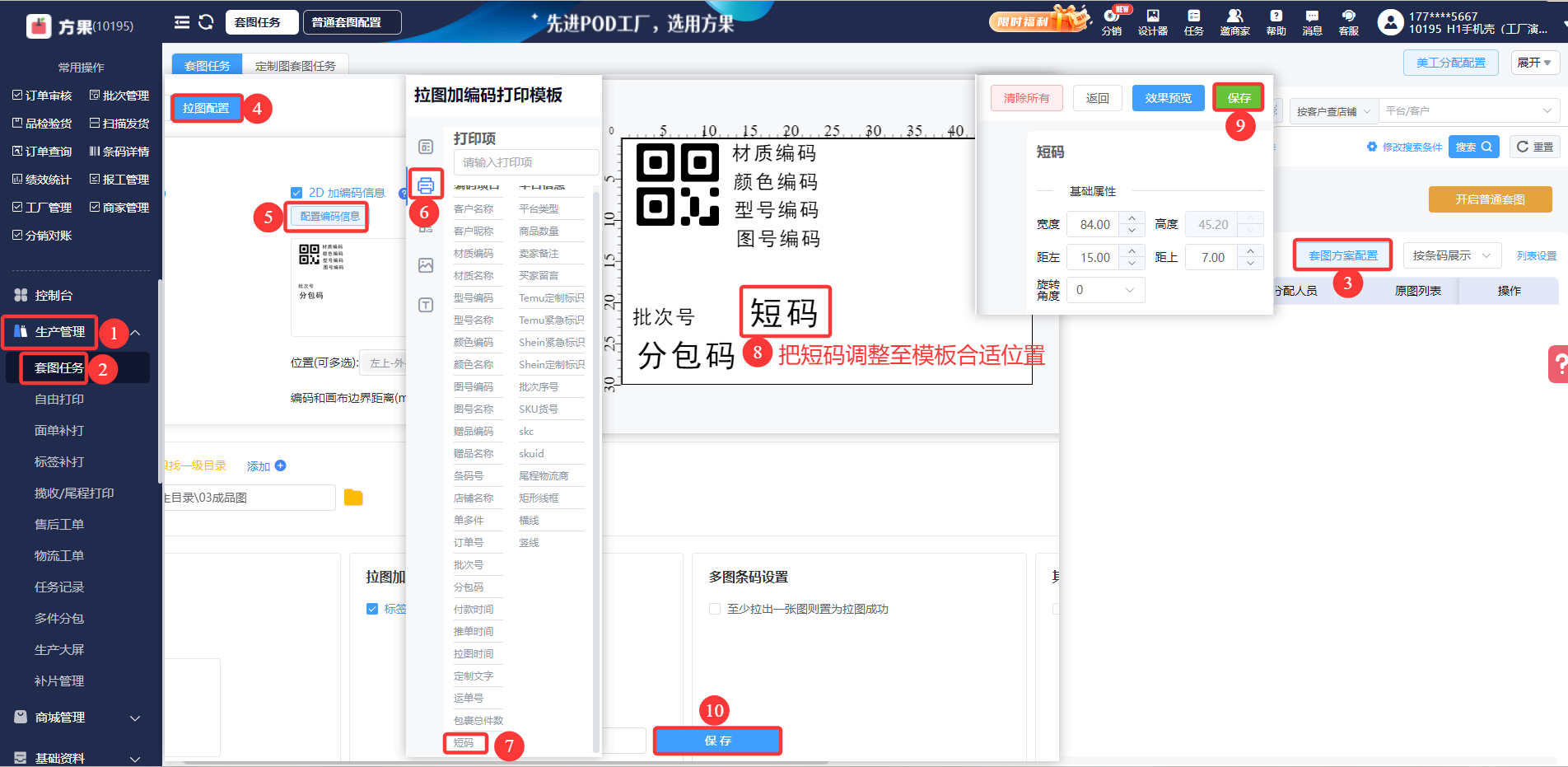Open the 邀商家 invite merchants icon

1234,22
